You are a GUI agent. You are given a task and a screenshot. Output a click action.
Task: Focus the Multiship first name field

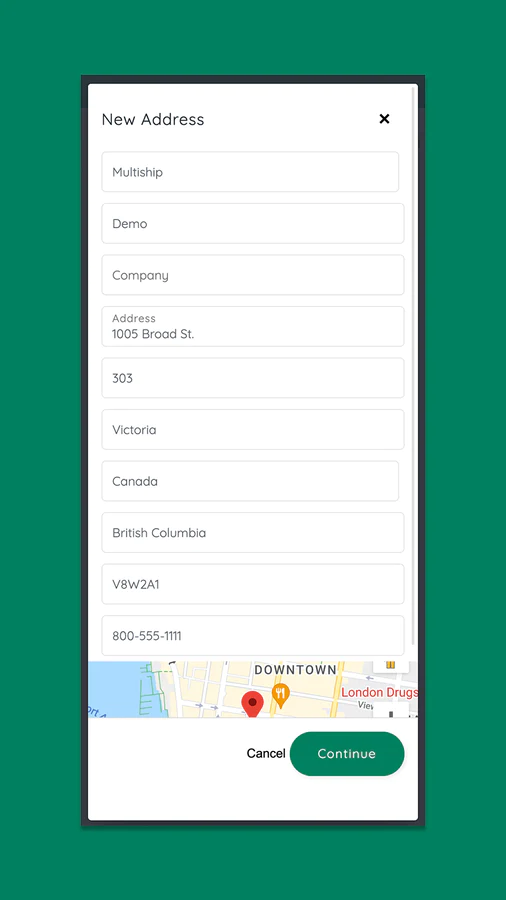click(250, 172)
